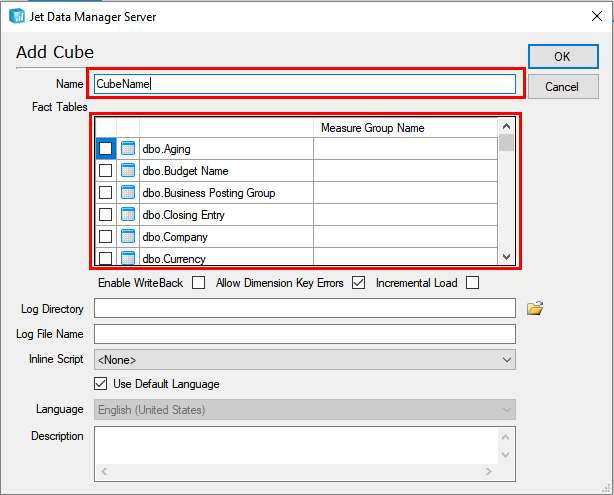Click the Cancel button
Viewport: 614px width, 495px height.
click(563, 87)
